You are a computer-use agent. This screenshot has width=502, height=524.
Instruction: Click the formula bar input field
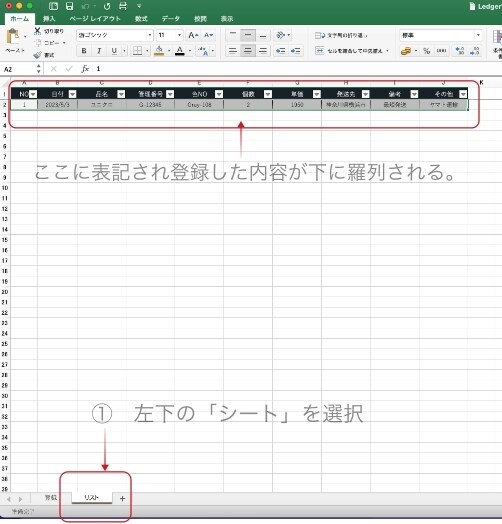point(297,69)
